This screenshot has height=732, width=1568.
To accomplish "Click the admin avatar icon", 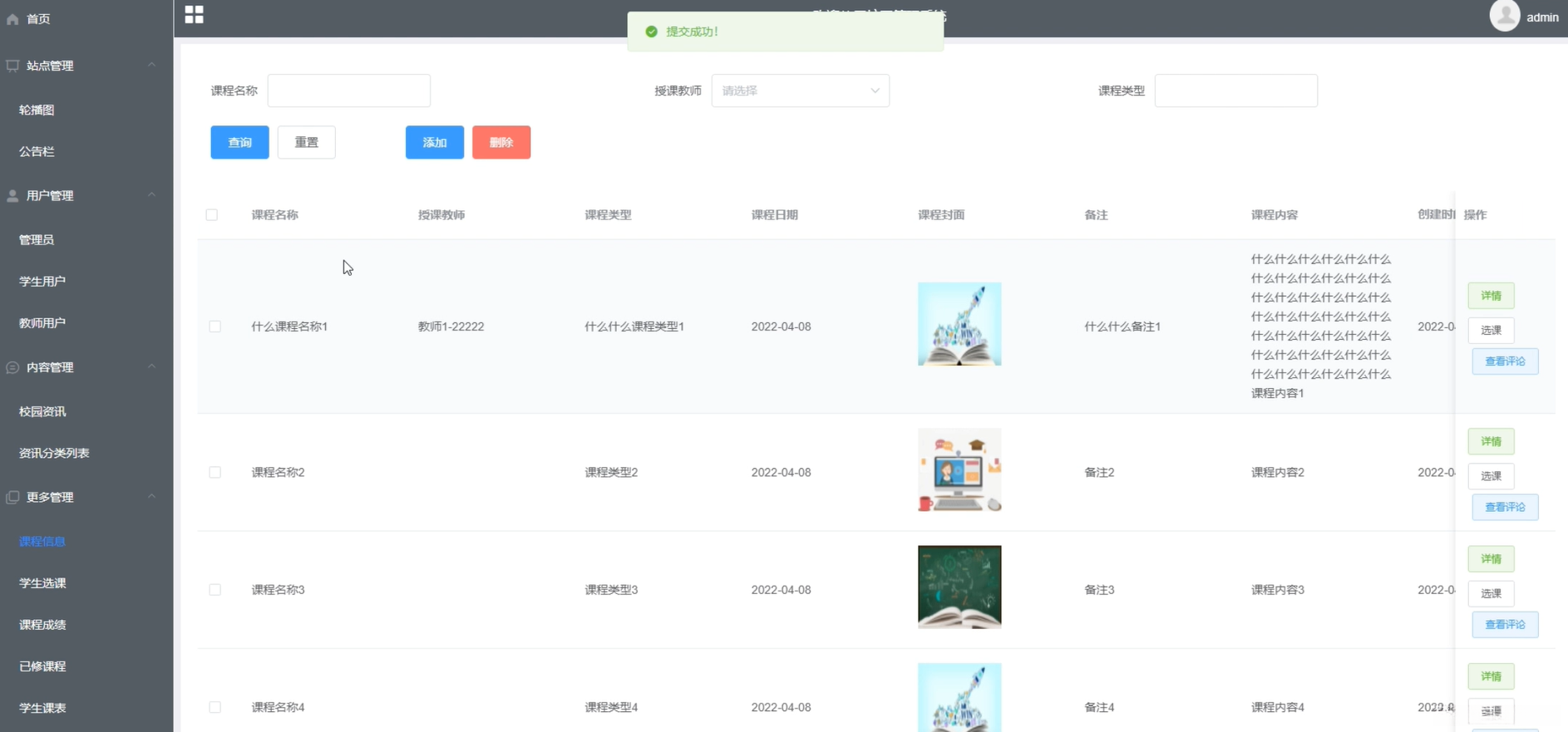I will pyautogui.click(x=1505, y=15).
